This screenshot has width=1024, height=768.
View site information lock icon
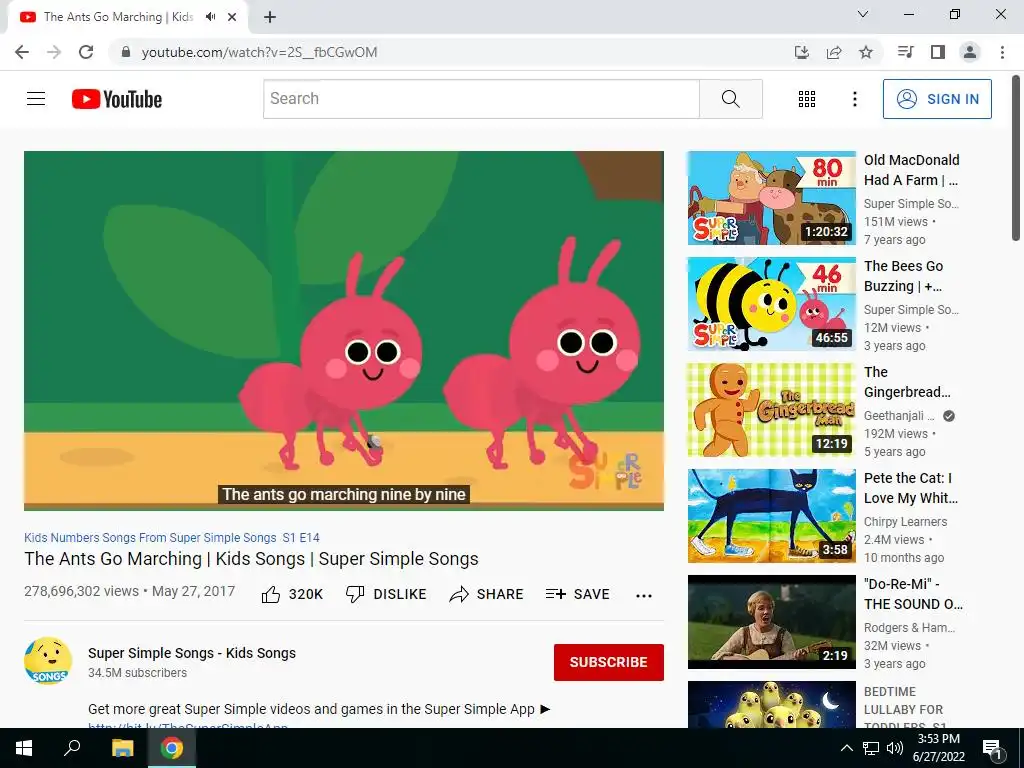click(x=126, y=52)
